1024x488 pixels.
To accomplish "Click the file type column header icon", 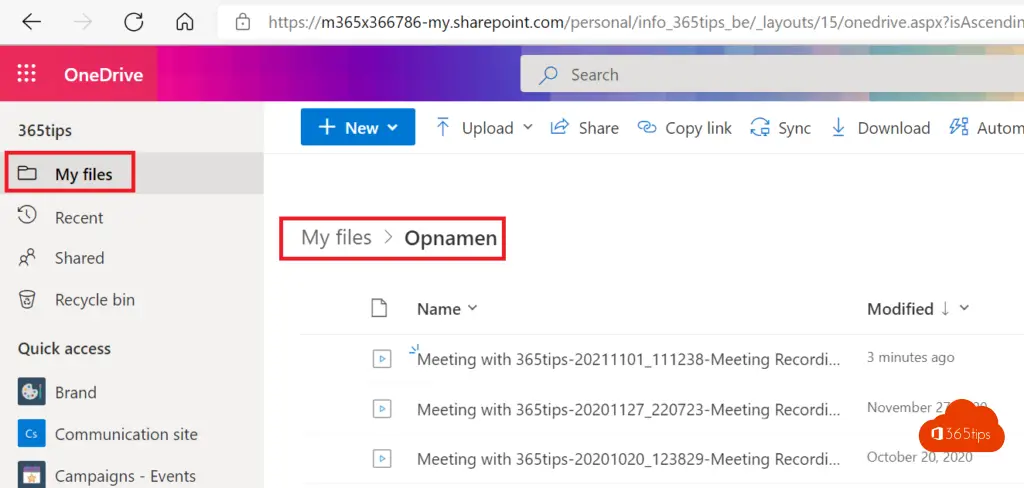I will [379, 308].
